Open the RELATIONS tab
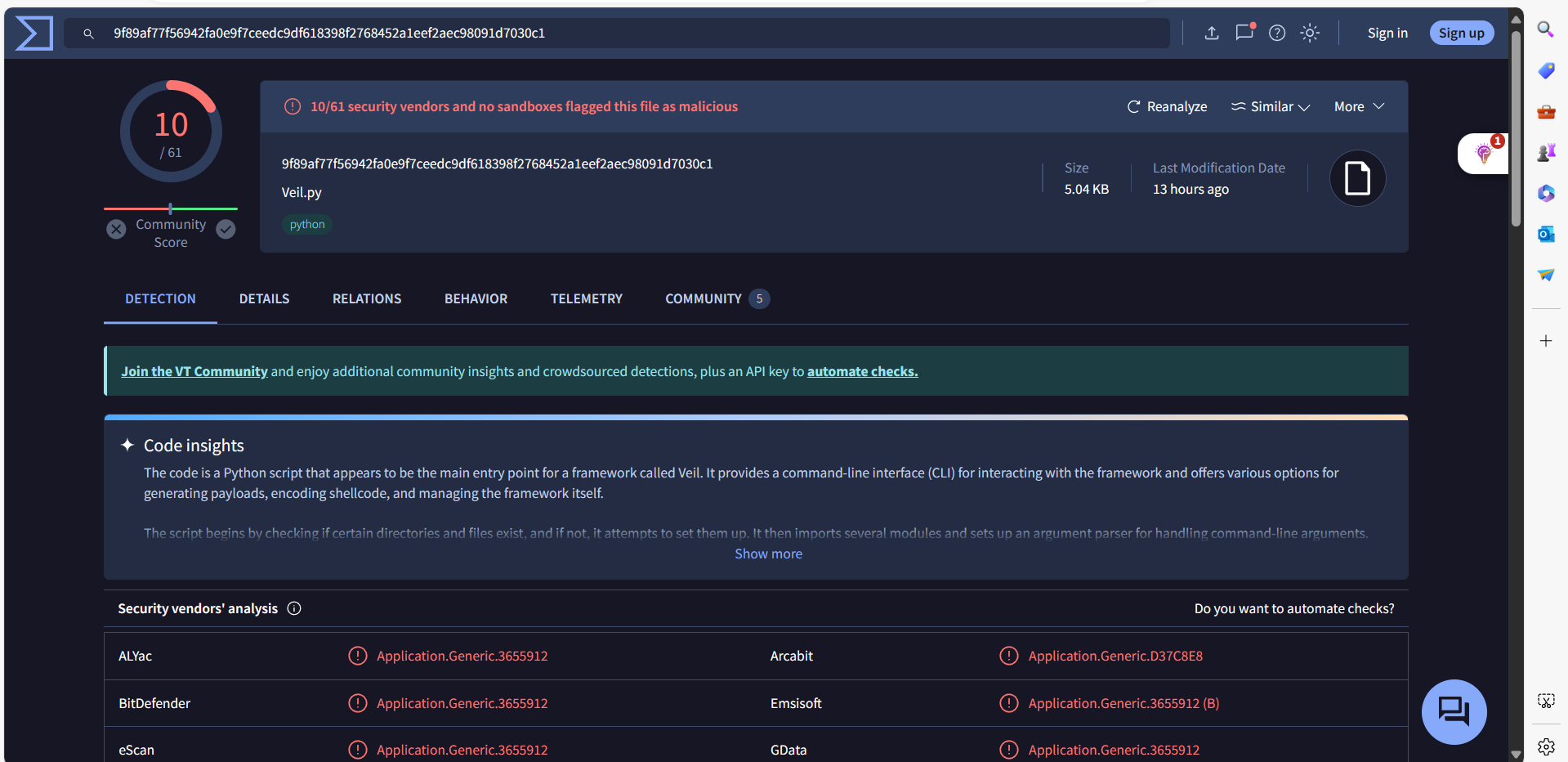1568x762 pixels. pos(367,299)
